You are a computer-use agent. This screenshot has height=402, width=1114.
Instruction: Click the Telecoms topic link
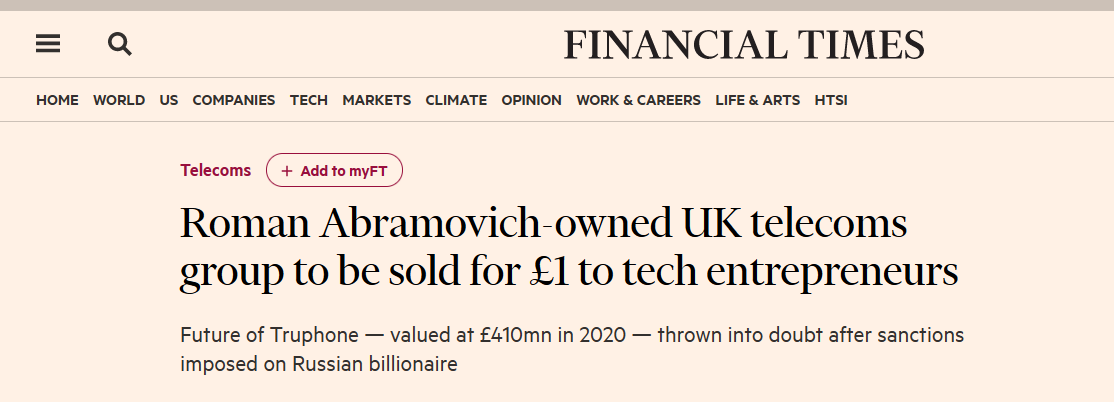click(215, 171)
